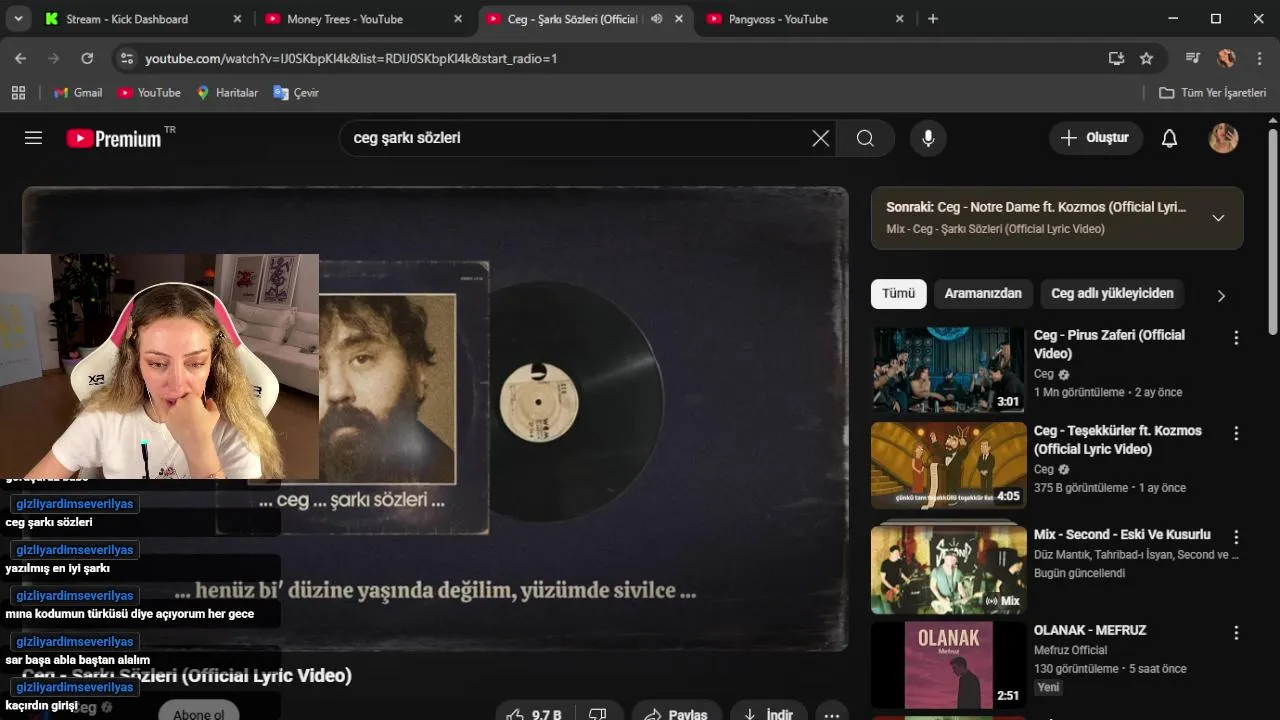
Task: Open the YouTube bookmark
Action: click(149, 92)
